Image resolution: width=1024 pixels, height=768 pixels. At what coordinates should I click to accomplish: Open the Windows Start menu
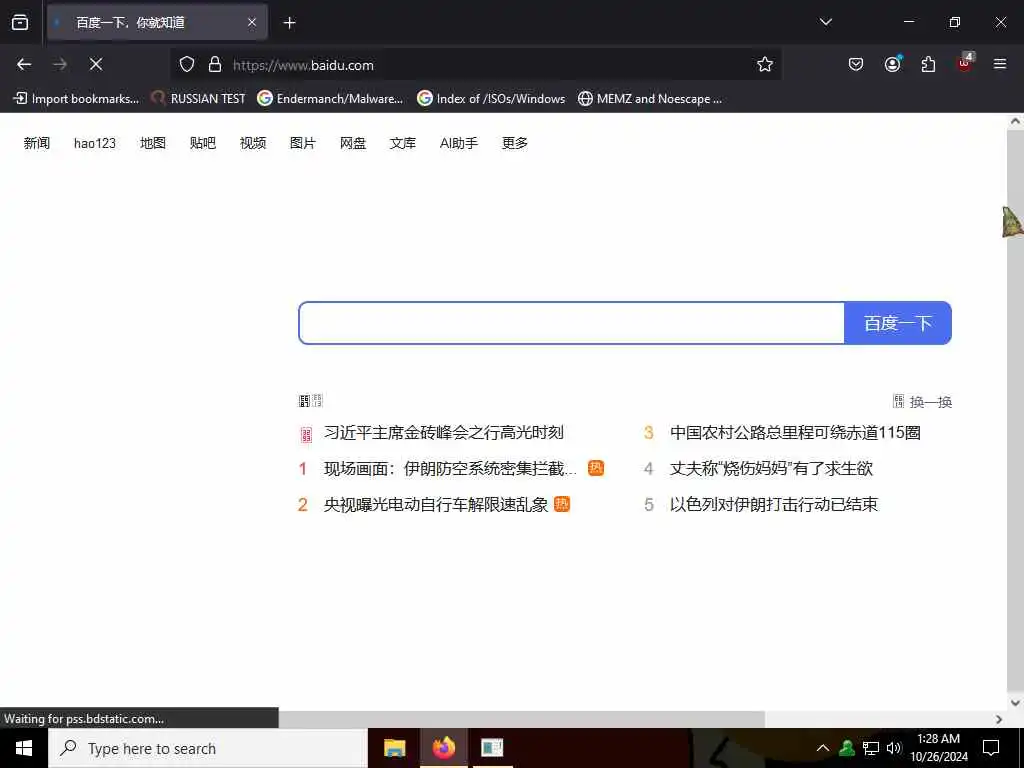pyautogui.click(x=24, y=748)
